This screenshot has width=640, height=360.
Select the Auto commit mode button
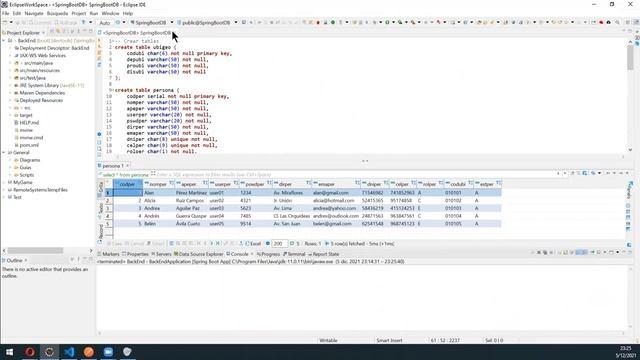tap(105, 23)
